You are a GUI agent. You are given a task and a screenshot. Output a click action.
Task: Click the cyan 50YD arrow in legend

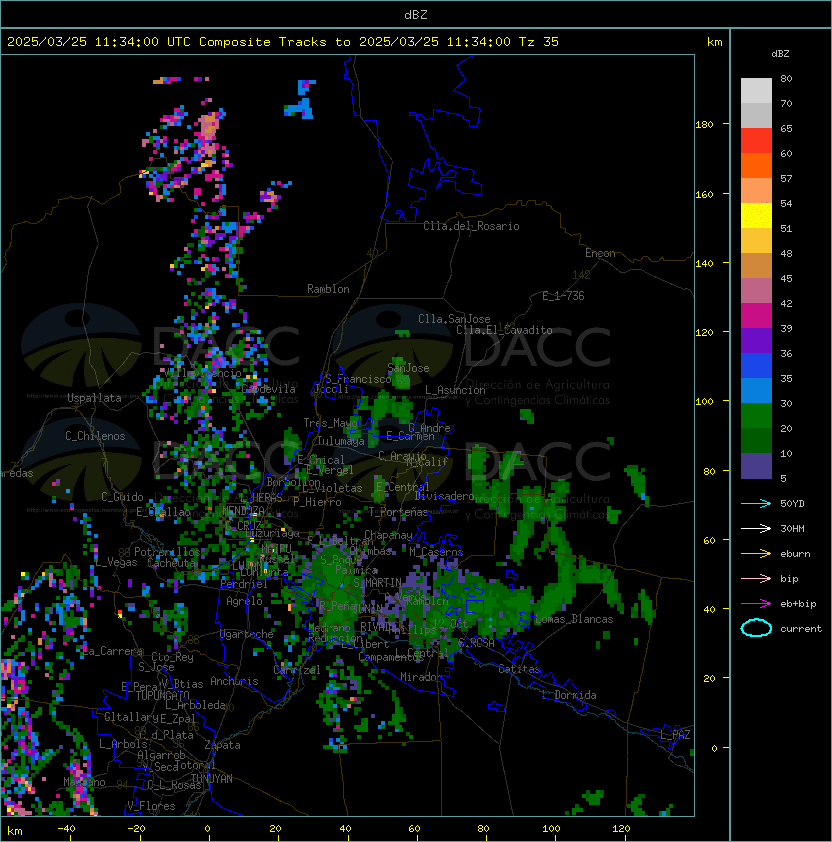click(x=756, y=503)
